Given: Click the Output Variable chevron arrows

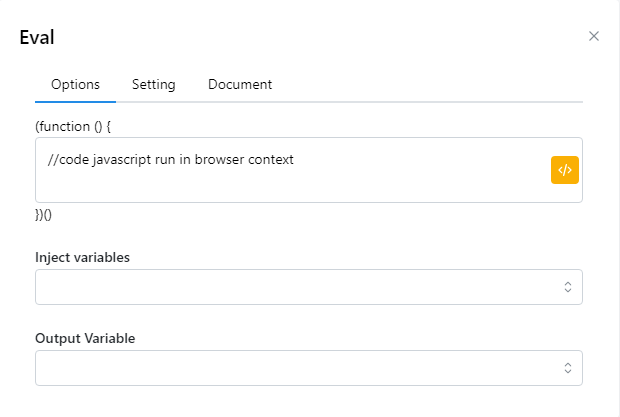Looking at the screenshot, I should 567,368.
